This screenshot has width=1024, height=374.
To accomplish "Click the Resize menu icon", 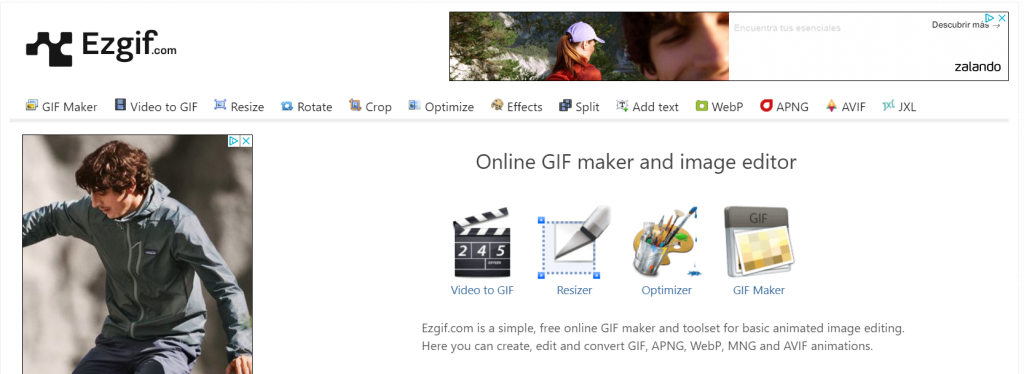I will coord(220,105).
